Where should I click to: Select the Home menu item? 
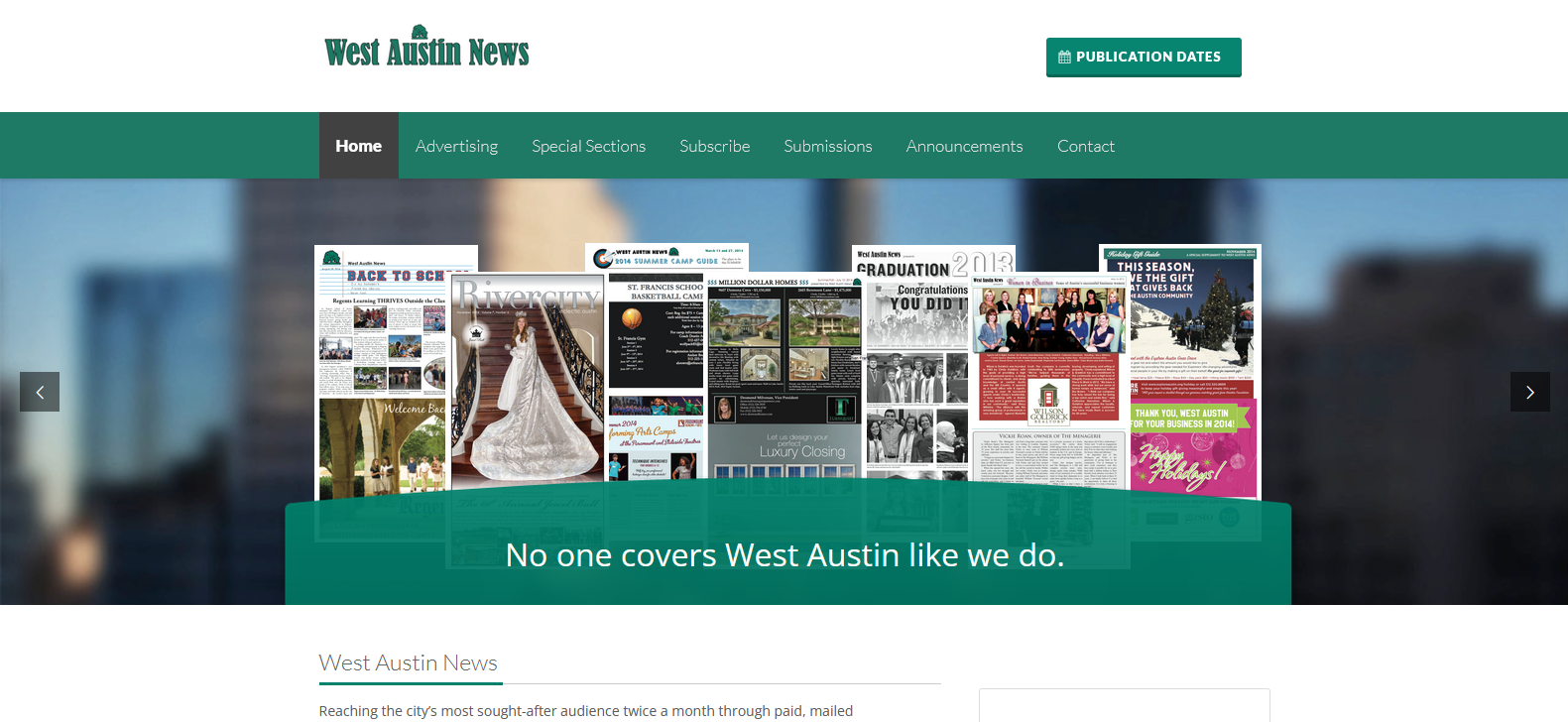coord(358,146)
